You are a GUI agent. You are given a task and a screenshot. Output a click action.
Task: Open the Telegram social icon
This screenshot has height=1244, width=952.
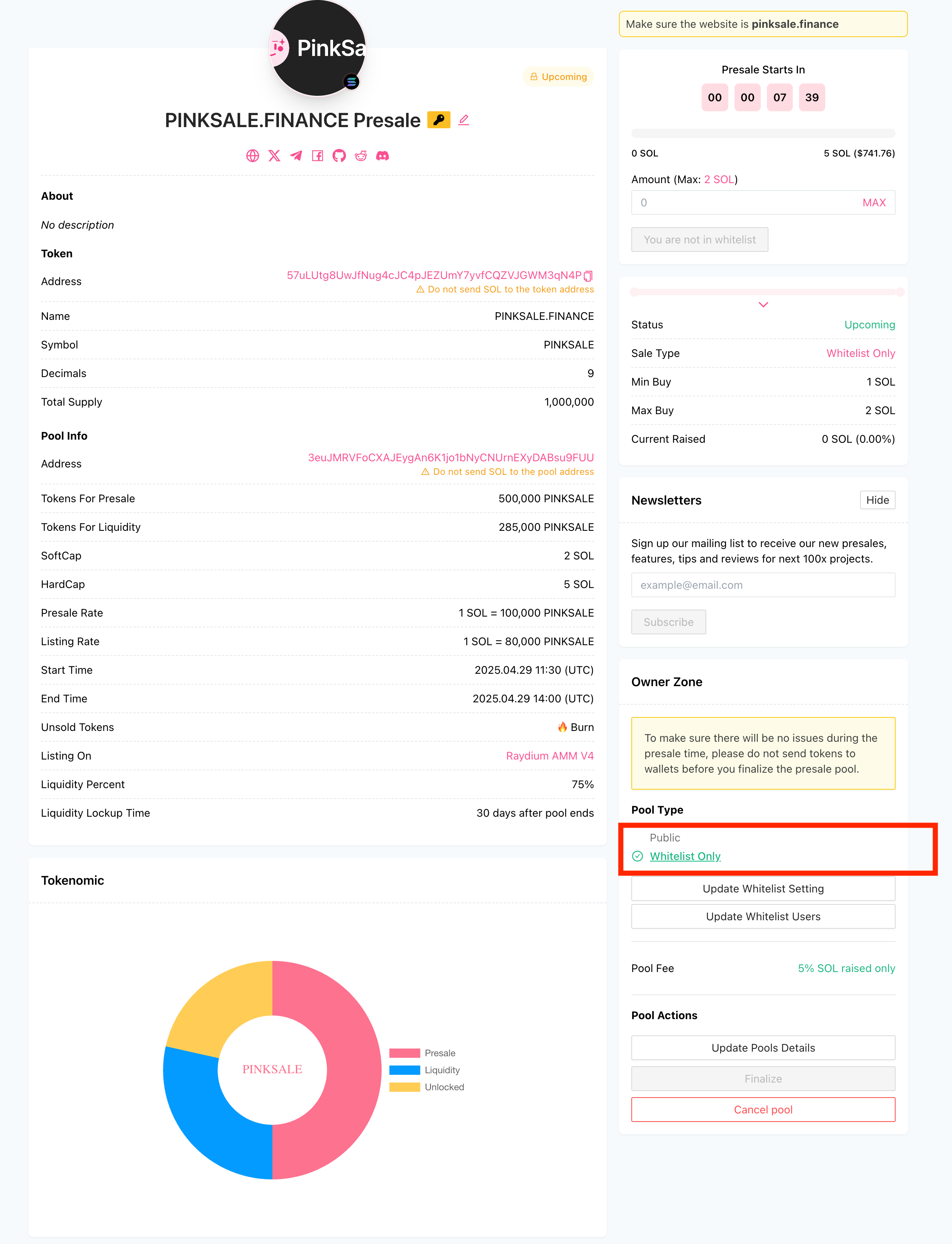point(296,156)
